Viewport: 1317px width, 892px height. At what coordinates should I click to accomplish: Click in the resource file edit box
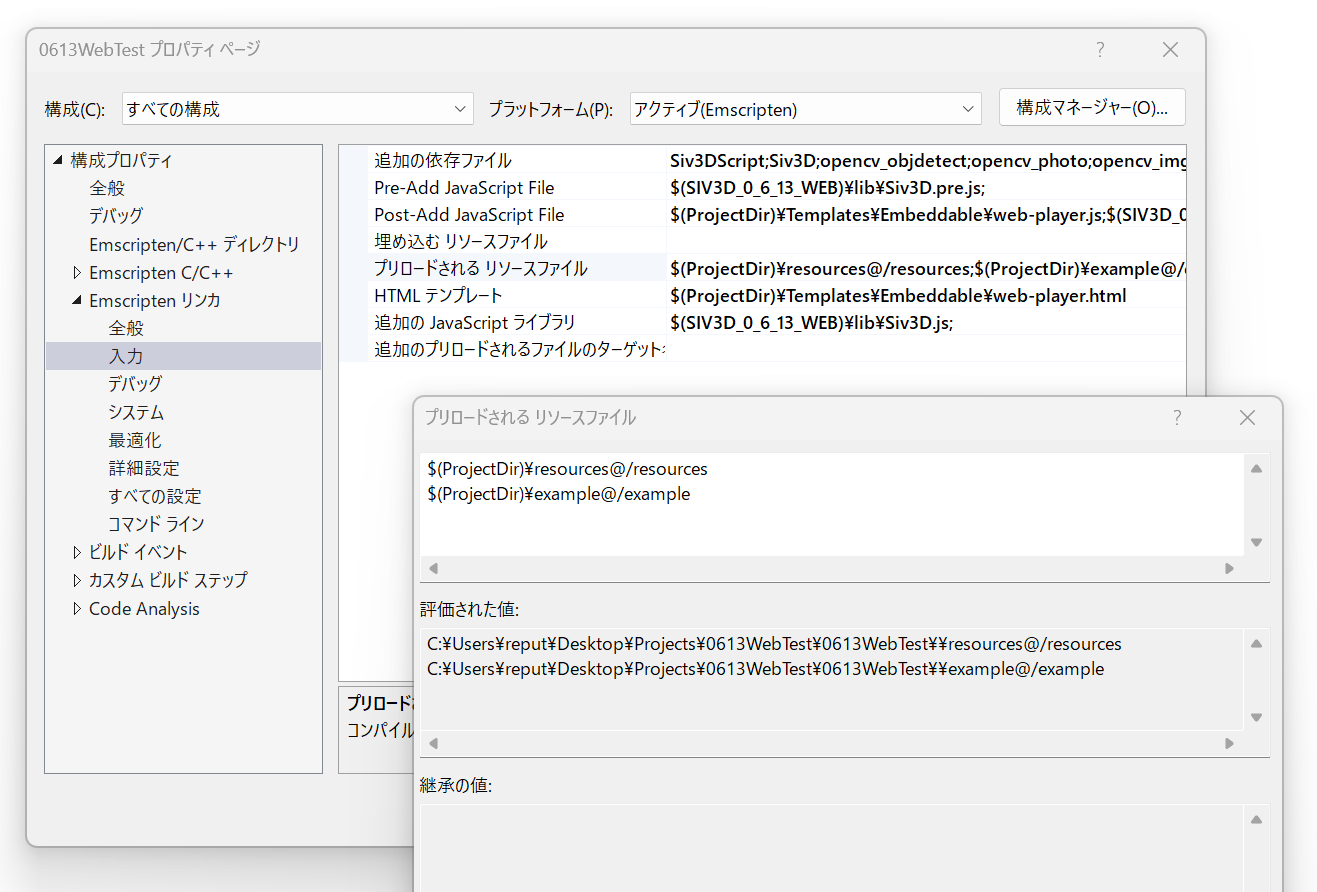point(832,505)
